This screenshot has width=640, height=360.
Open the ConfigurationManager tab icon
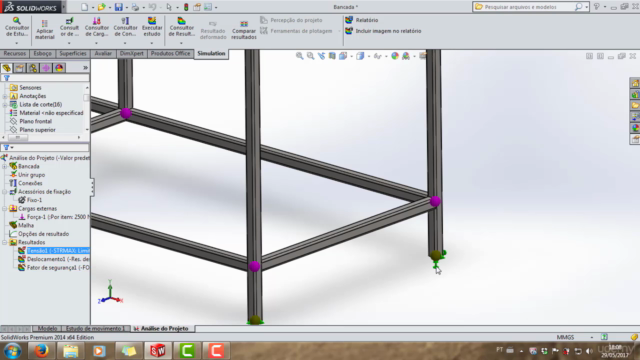[x=33, y=68]
